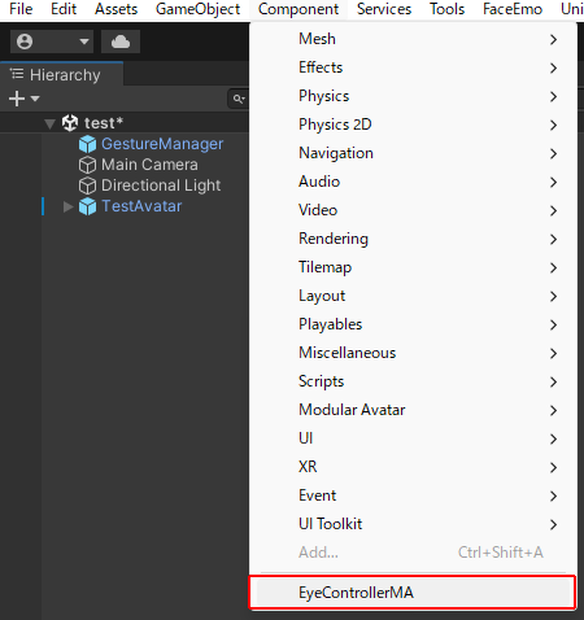Open the Scripts component submenu

click(x=412, y=382)
